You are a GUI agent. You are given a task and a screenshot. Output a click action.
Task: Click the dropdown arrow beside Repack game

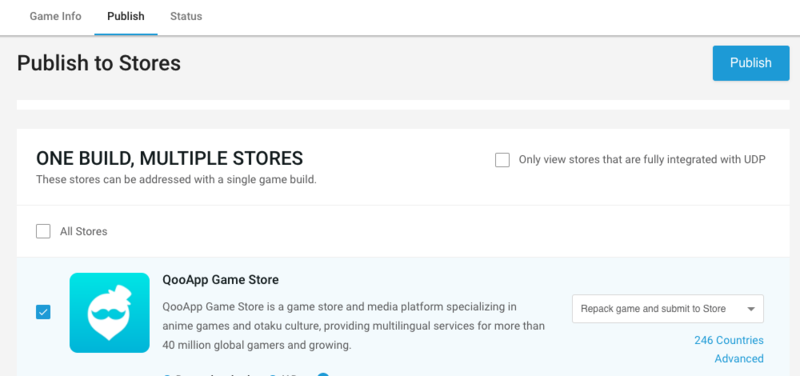[x=751, y=309]
